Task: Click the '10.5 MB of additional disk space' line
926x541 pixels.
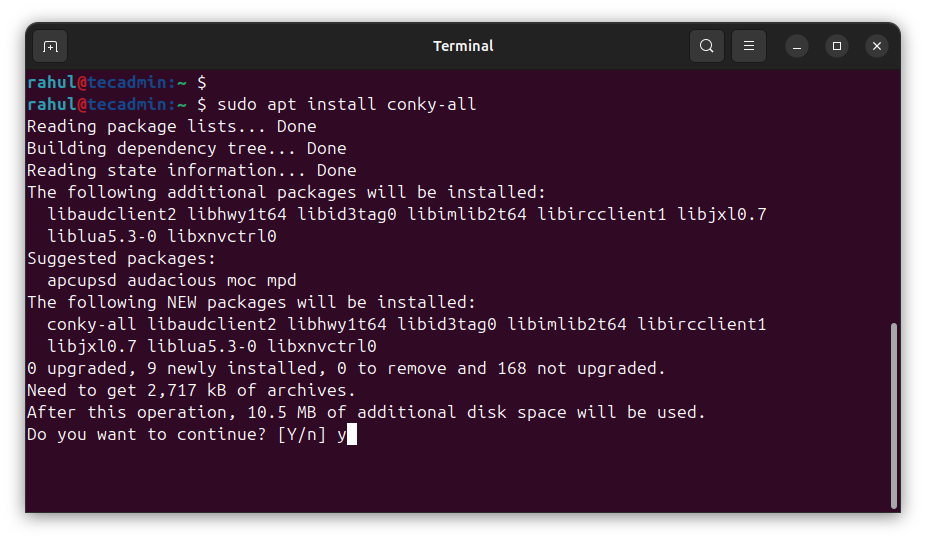Action: point(366,412)
